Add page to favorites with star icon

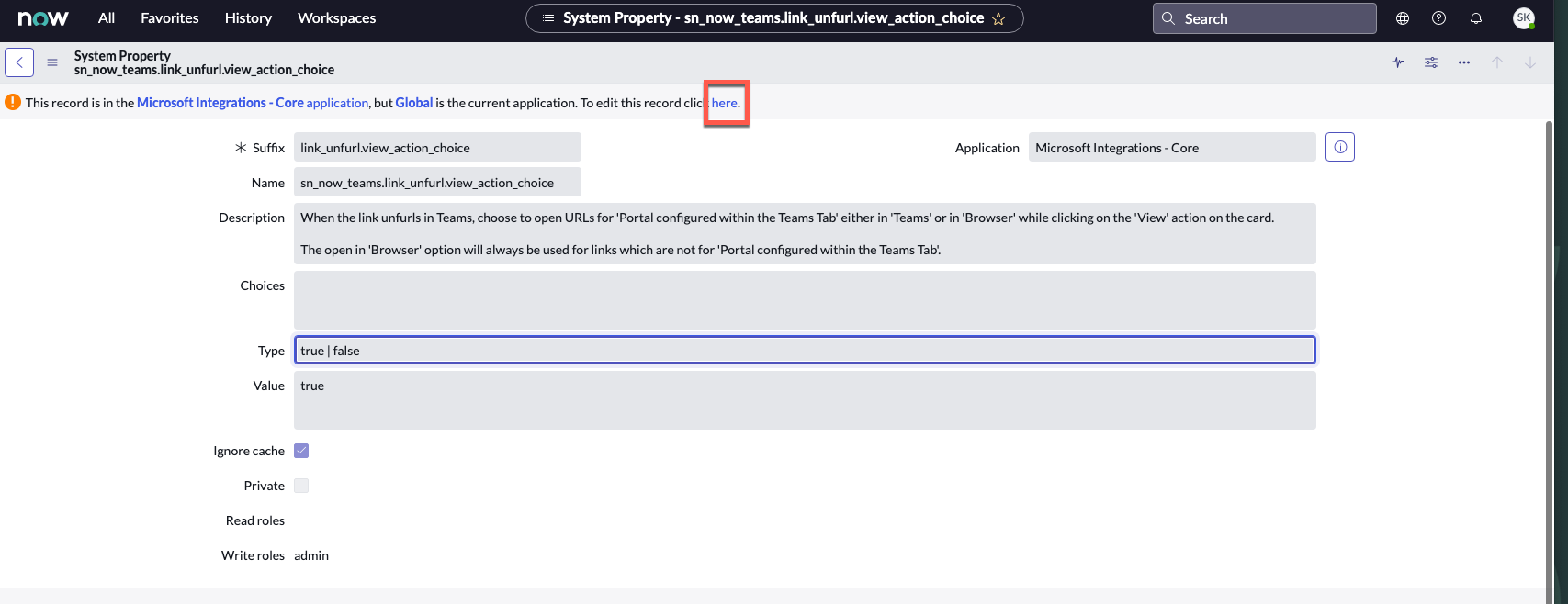[998, 18]
